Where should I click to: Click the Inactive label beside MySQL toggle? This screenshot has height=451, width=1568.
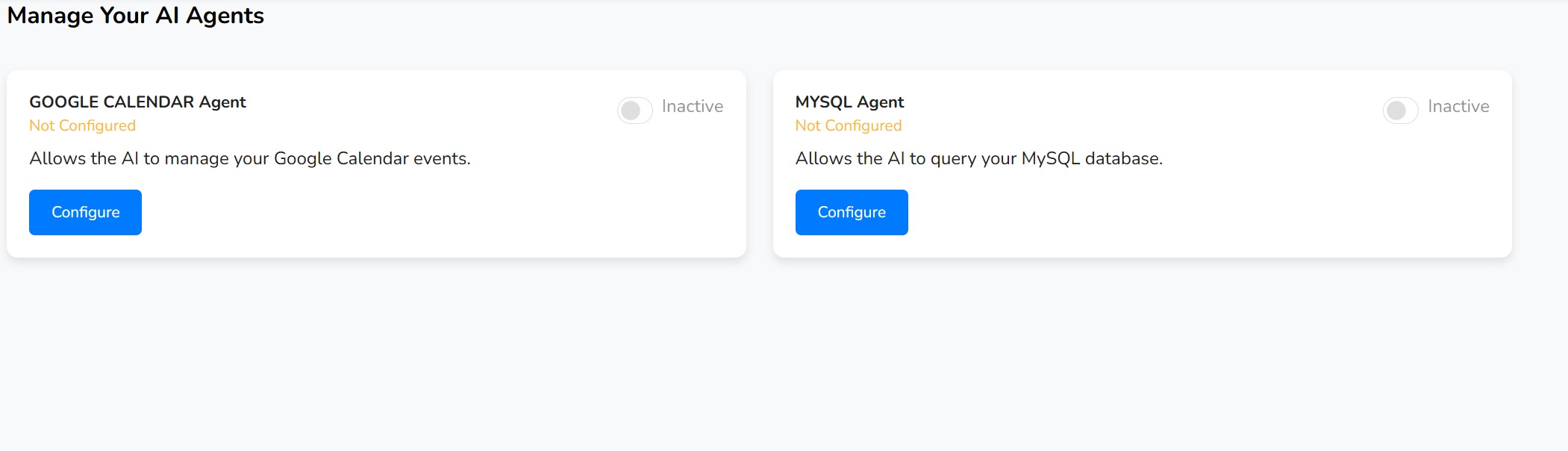(1458, 107)
